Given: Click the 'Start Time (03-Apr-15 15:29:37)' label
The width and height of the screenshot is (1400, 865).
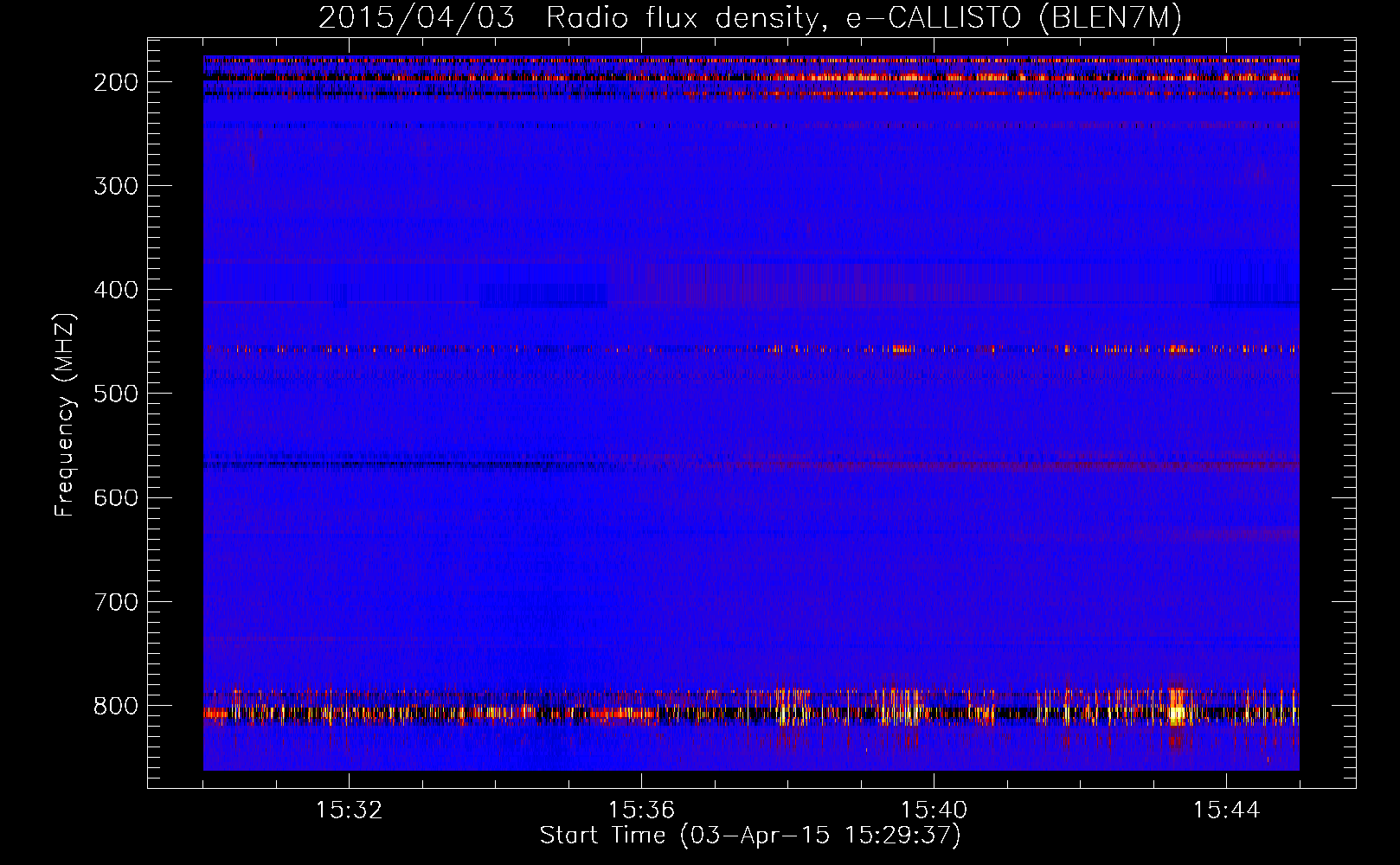Looking at the screenshot, I should point(750,836).
